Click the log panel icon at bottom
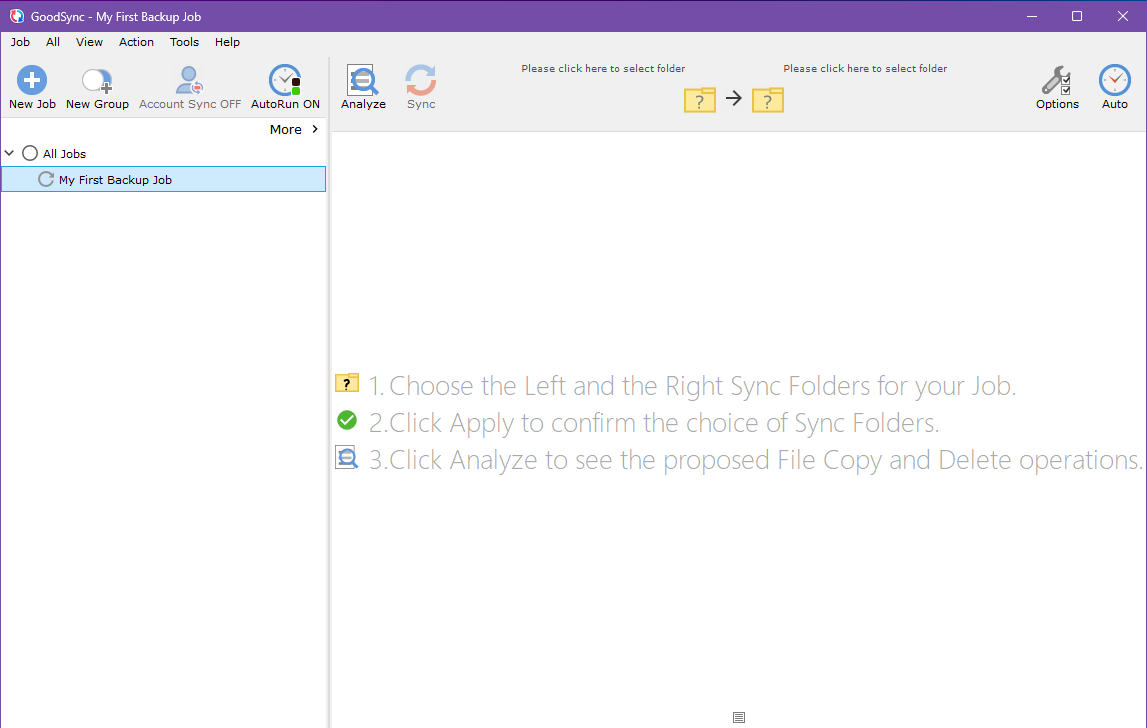Image resolution: width=1147 pixels, height=728 pixels. coord(739,717)
